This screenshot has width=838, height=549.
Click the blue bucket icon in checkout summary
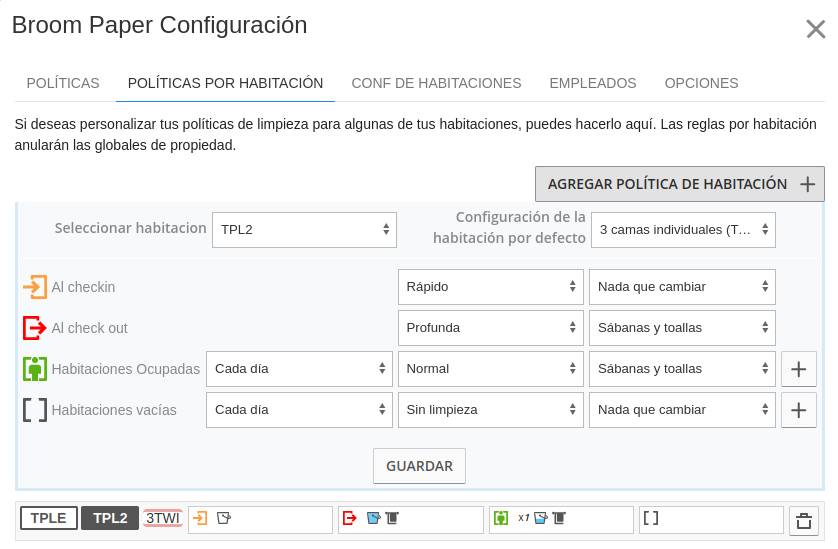click(x=374, y=517)
